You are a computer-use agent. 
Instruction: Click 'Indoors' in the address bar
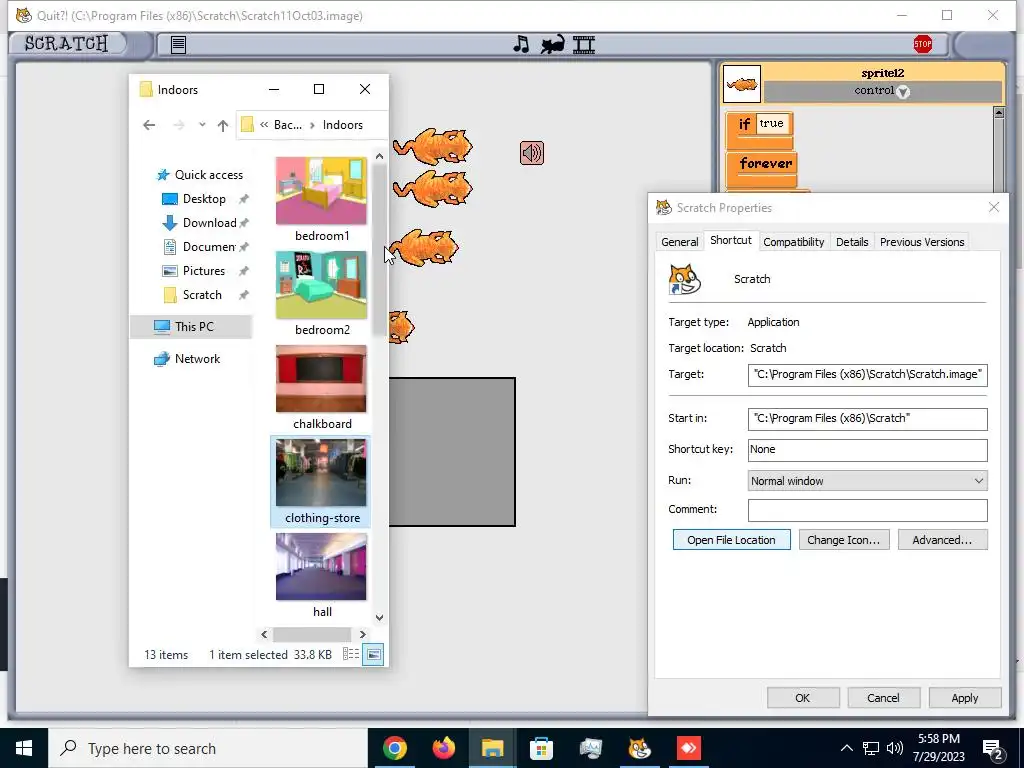342,125
